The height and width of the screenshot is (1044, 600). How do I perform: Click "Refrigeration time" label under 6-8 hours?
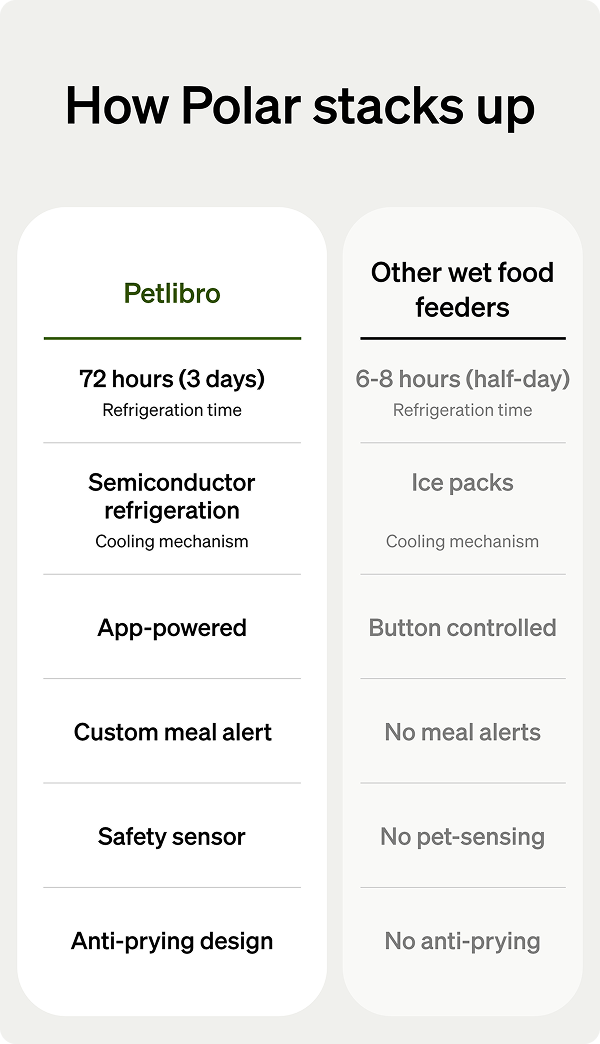(x=462, y=410)
